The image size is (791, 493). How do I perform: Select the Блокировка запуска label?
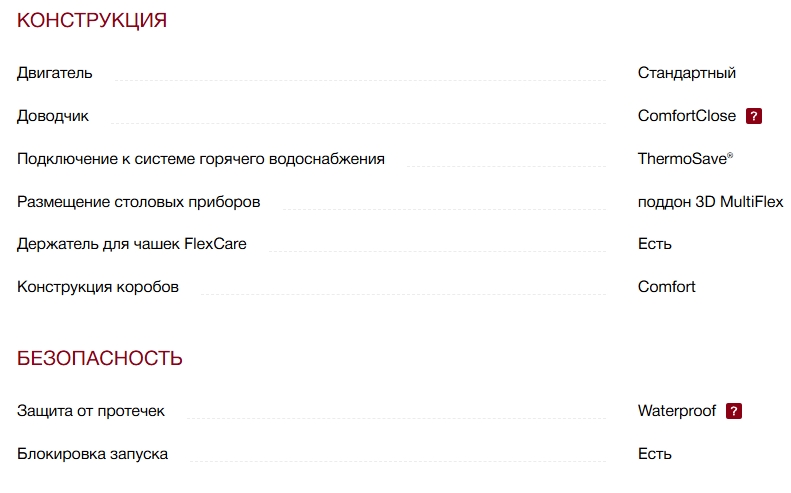point(92,454)
